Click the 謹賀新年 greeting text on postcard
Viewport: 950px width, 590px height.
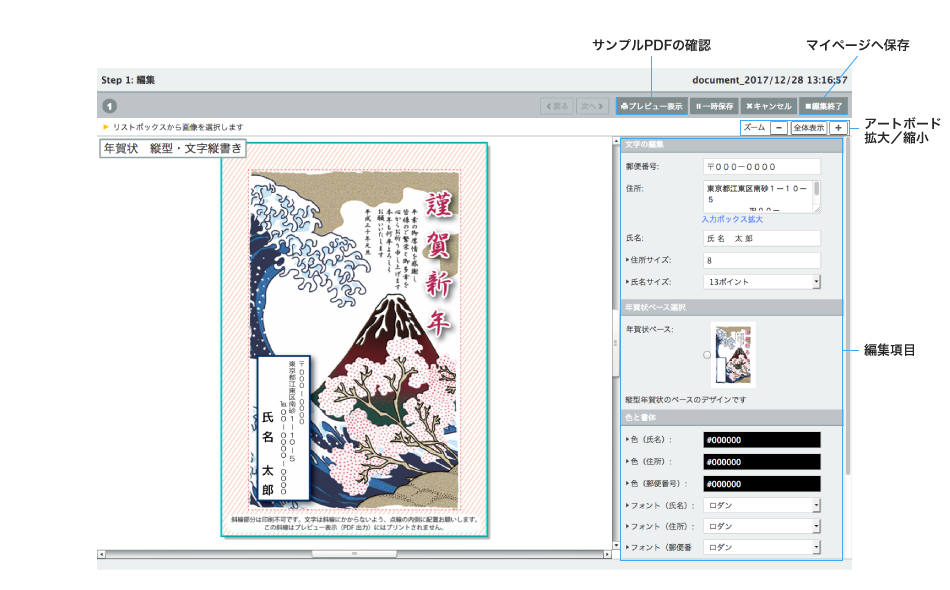439,264
